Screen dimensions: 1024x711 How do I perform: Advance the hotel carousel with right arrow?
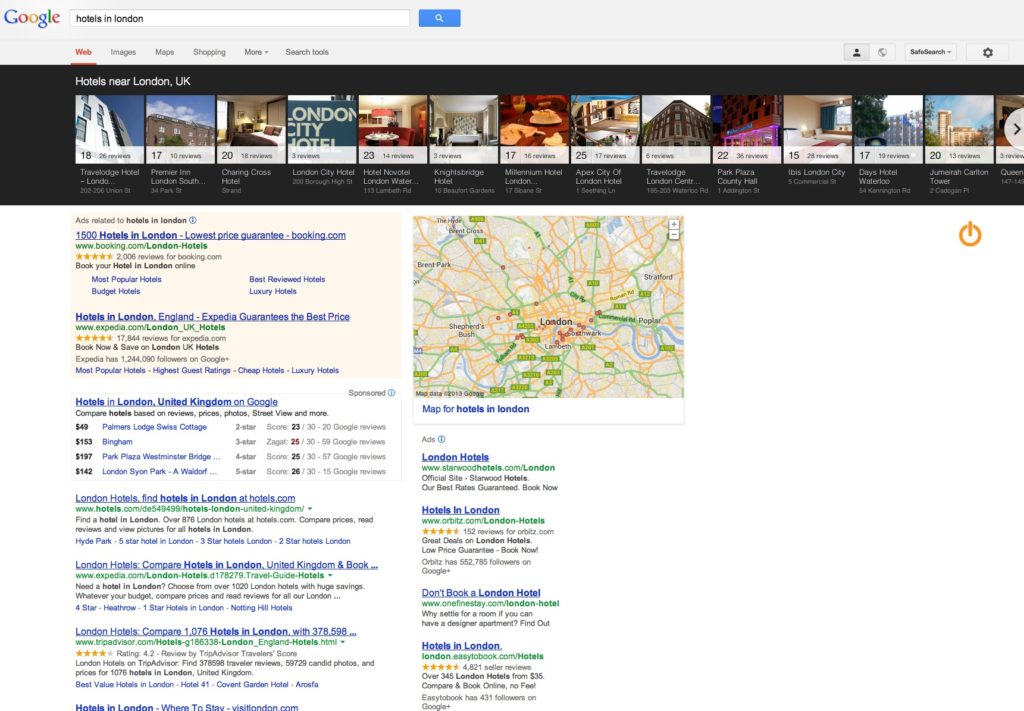click(1015, 129)
